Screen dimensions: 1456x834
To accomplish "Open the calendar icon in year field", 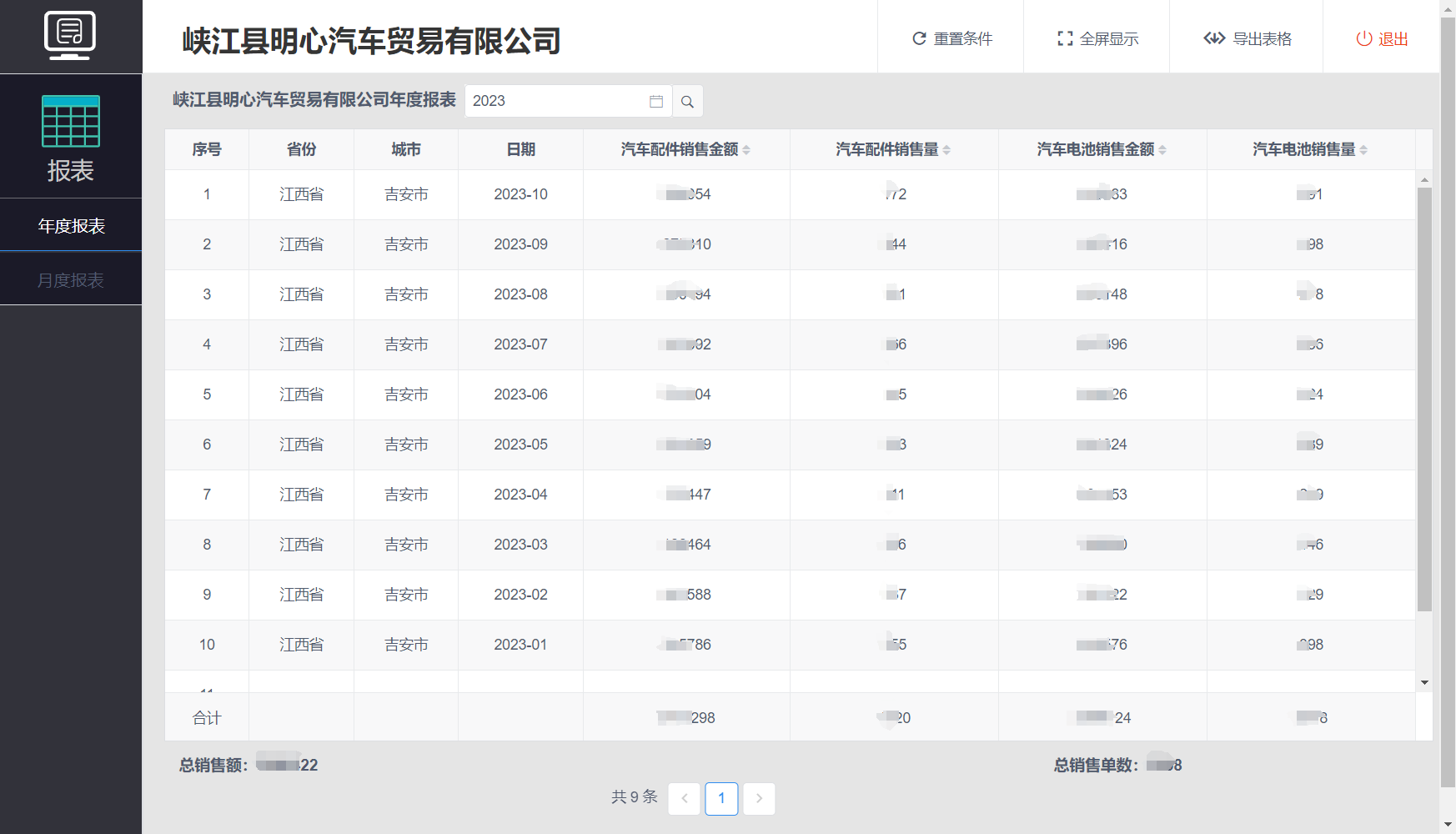I will pyautogui.click(x=656, y=102).
